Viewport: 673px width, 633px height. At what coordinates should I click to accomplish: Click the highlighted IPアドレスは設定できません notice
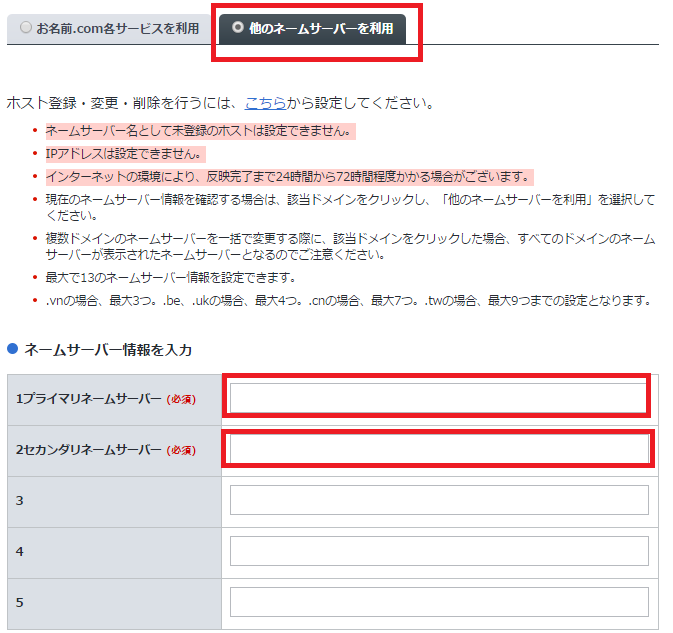(125, 153)
